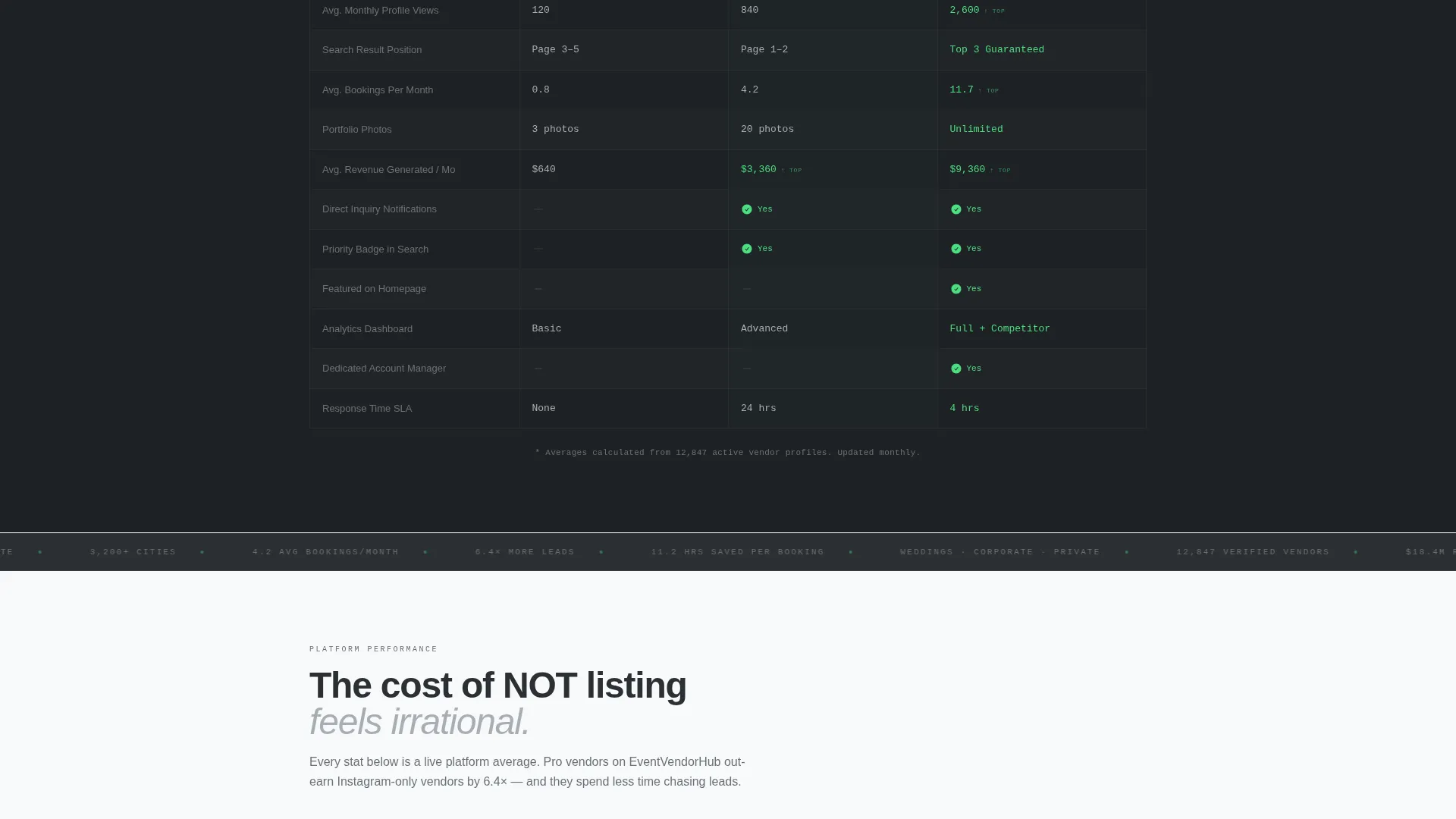This screenshot has width=1456, height=819.
Task: Click the Avg. Revenue Generated / Mo label
Action: coord(388,170)
